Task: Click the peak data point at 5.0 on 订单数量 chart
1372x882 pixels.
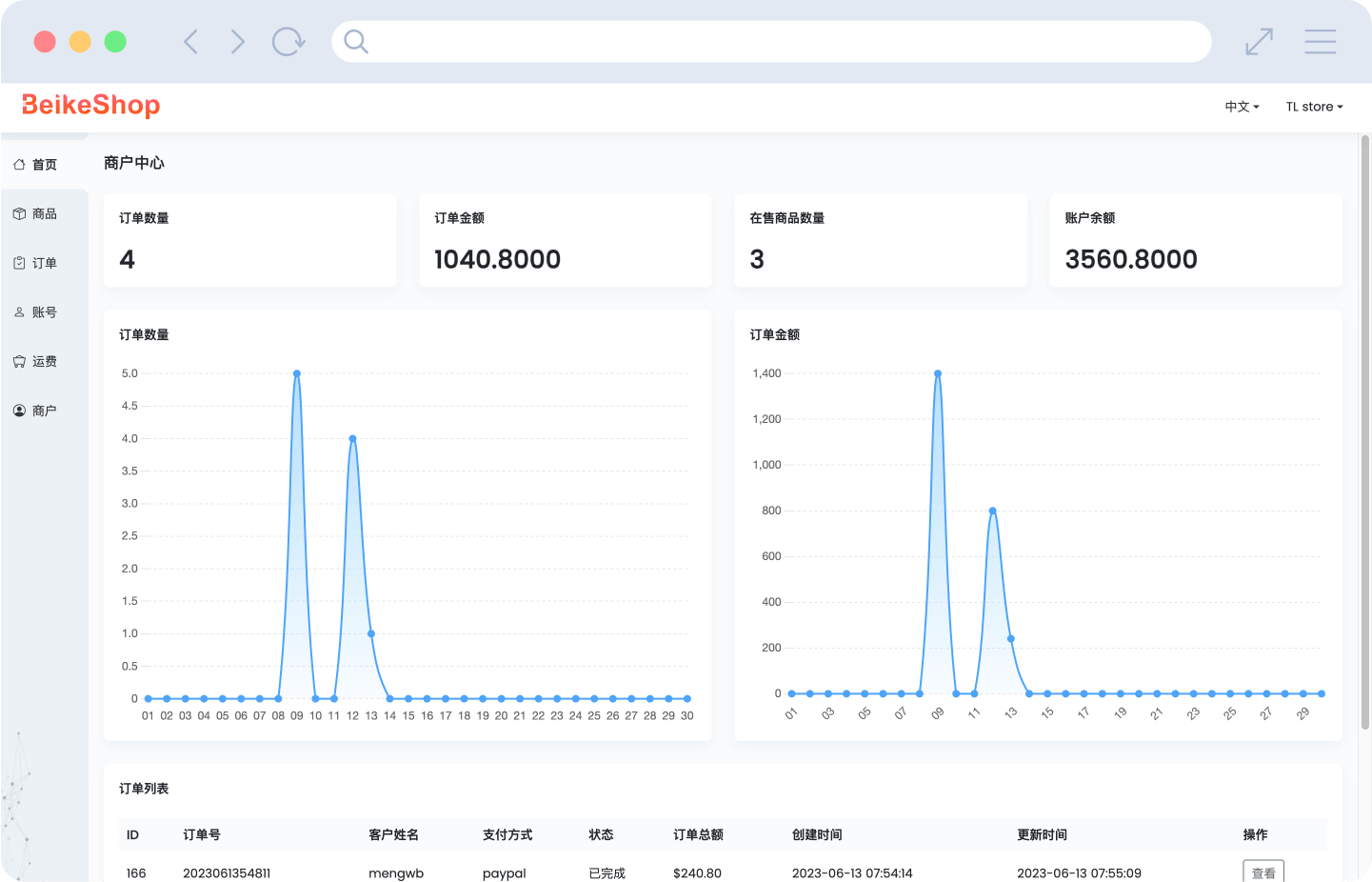Action: [297, 373]
